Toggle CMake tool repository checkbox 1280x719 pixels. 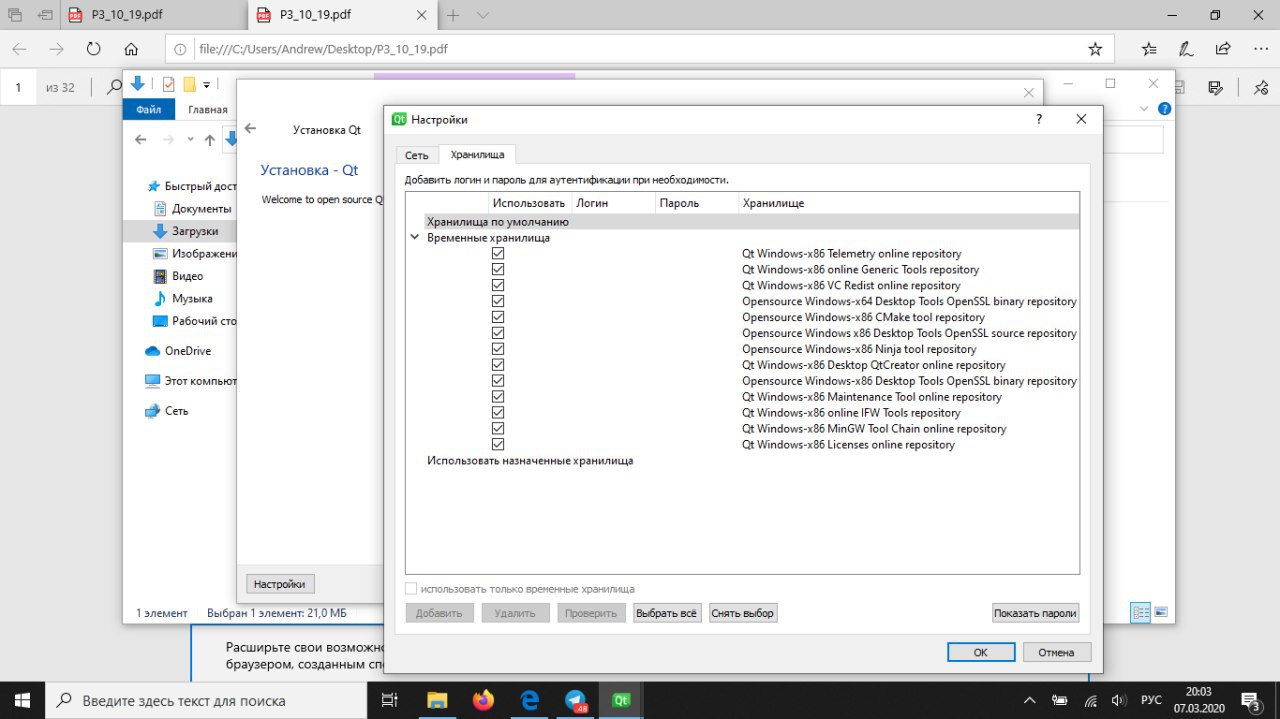coord(498,317)
